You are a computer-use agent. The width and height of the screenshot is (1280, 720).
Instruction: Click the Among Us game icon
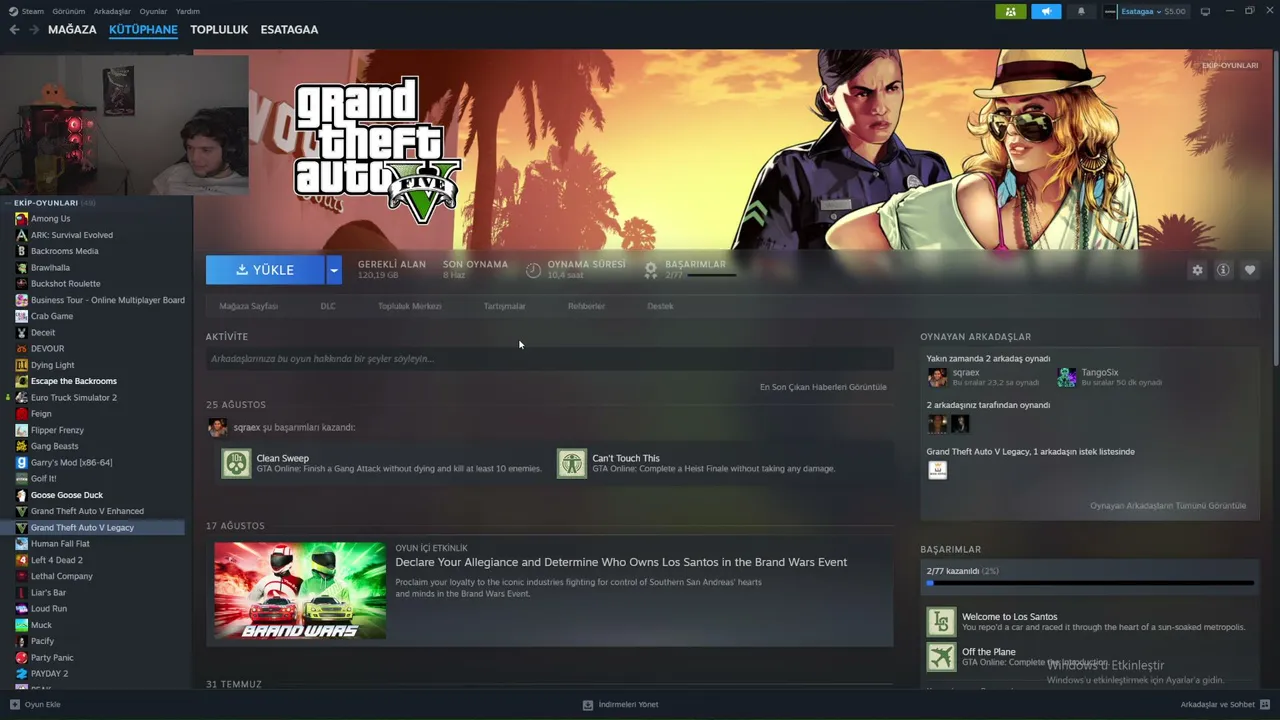[x=21, y=219]
